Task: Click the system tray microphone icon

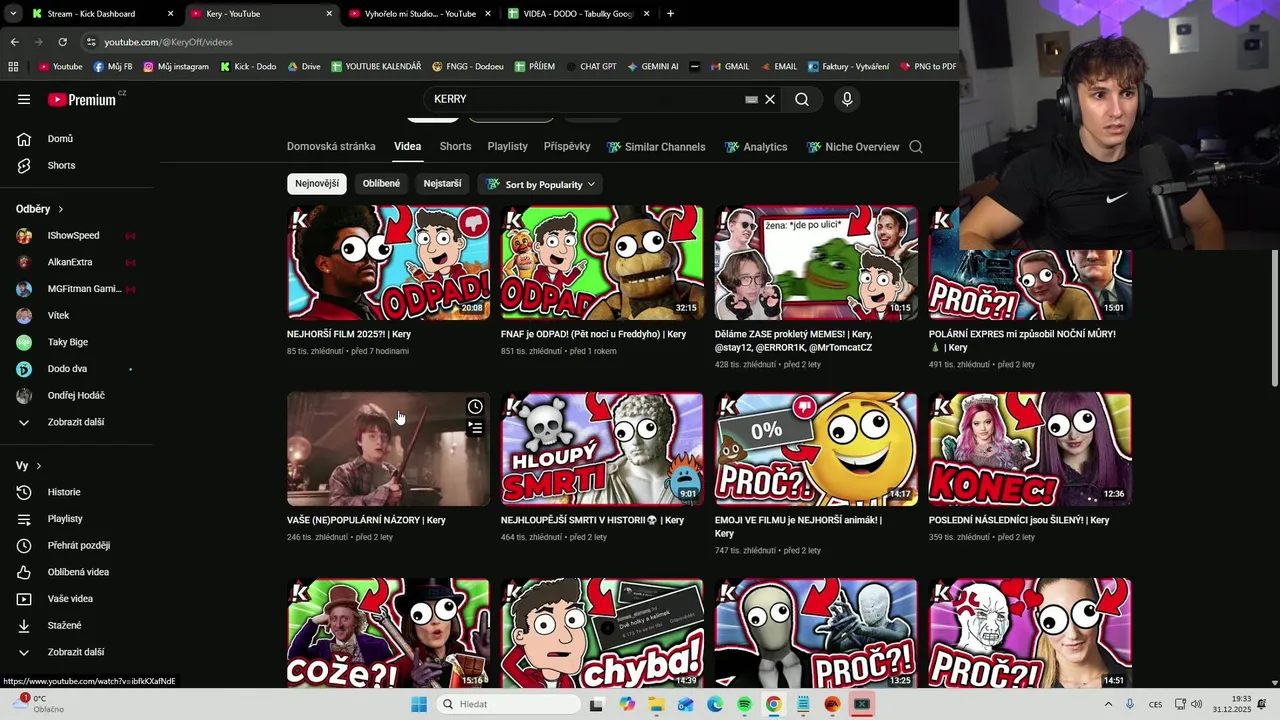Action: [x=1130, y=704]
